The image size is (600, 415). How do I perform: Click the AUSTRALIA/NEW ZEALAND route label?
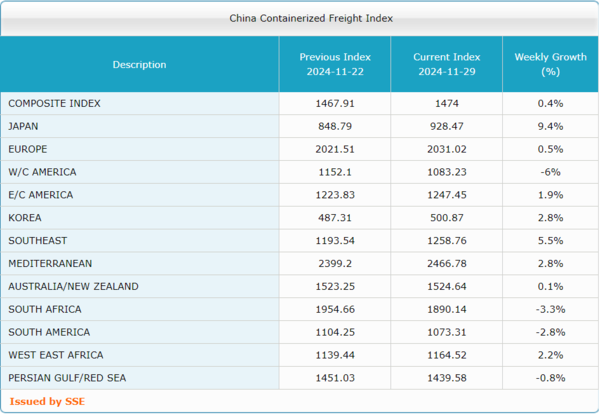(72, 287)
